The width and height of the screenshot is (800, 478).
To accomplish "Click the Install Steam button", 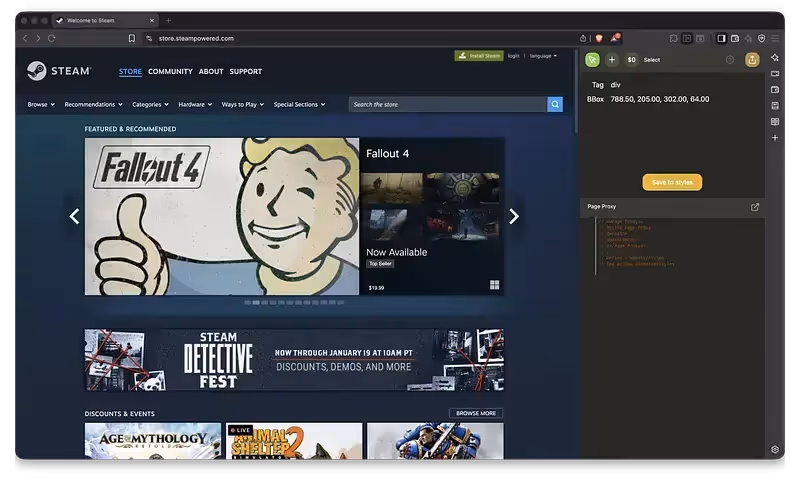I will [479, 56].
